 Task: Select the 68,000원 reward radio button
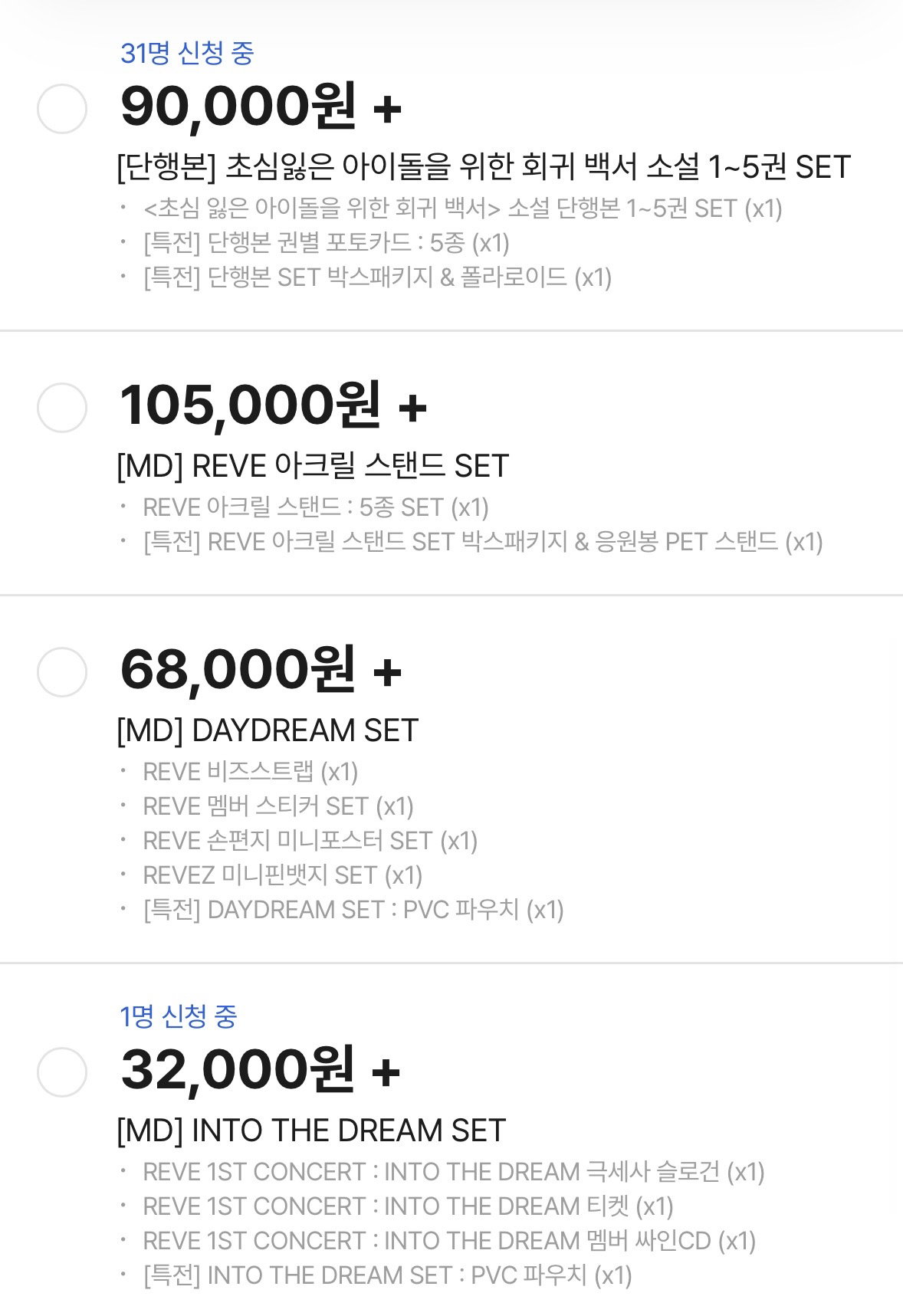coord(62,672)
